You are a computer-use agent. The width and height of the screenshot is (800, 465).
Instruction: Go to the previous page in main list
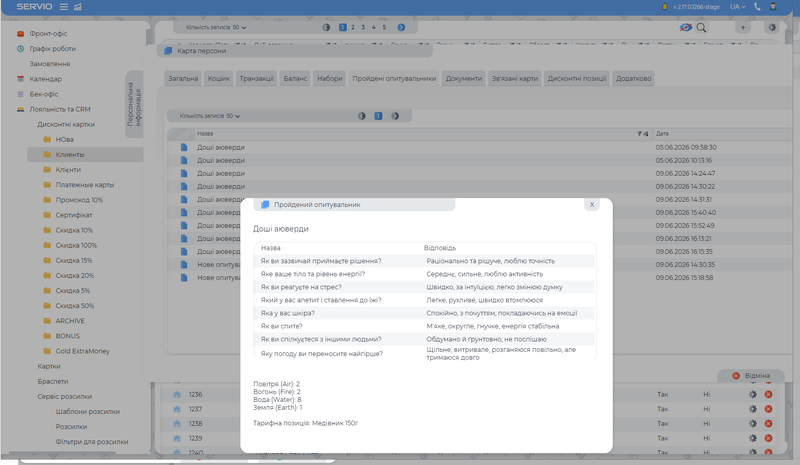327,28
